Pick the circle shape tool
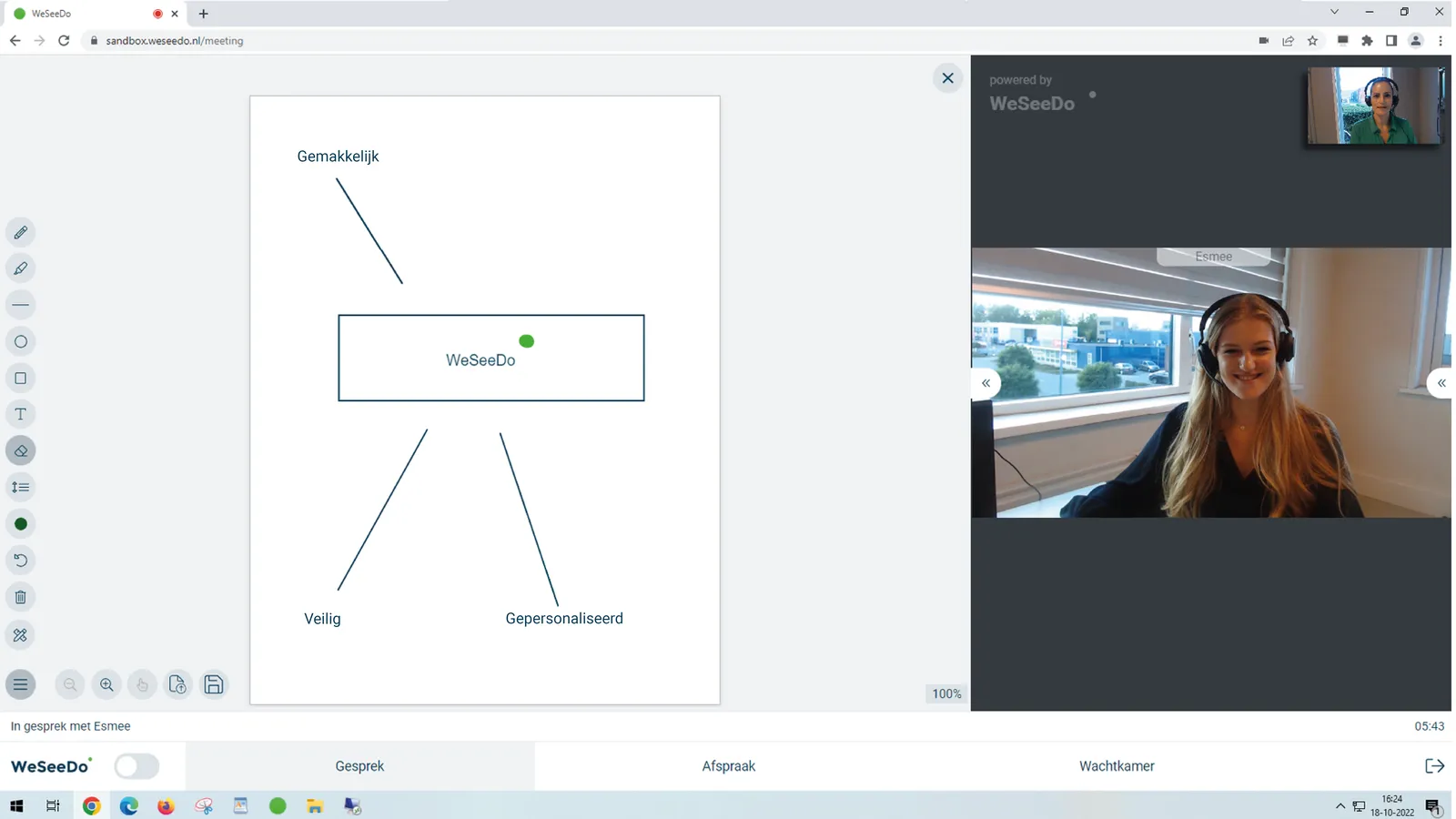 coord(21,342)
